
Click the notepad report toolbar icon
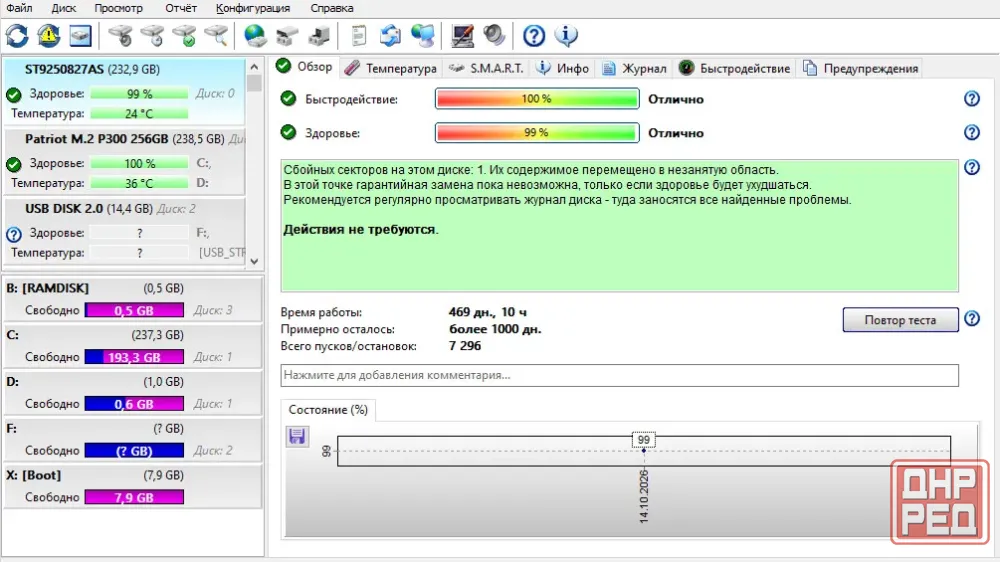click(x=358, y=36)
